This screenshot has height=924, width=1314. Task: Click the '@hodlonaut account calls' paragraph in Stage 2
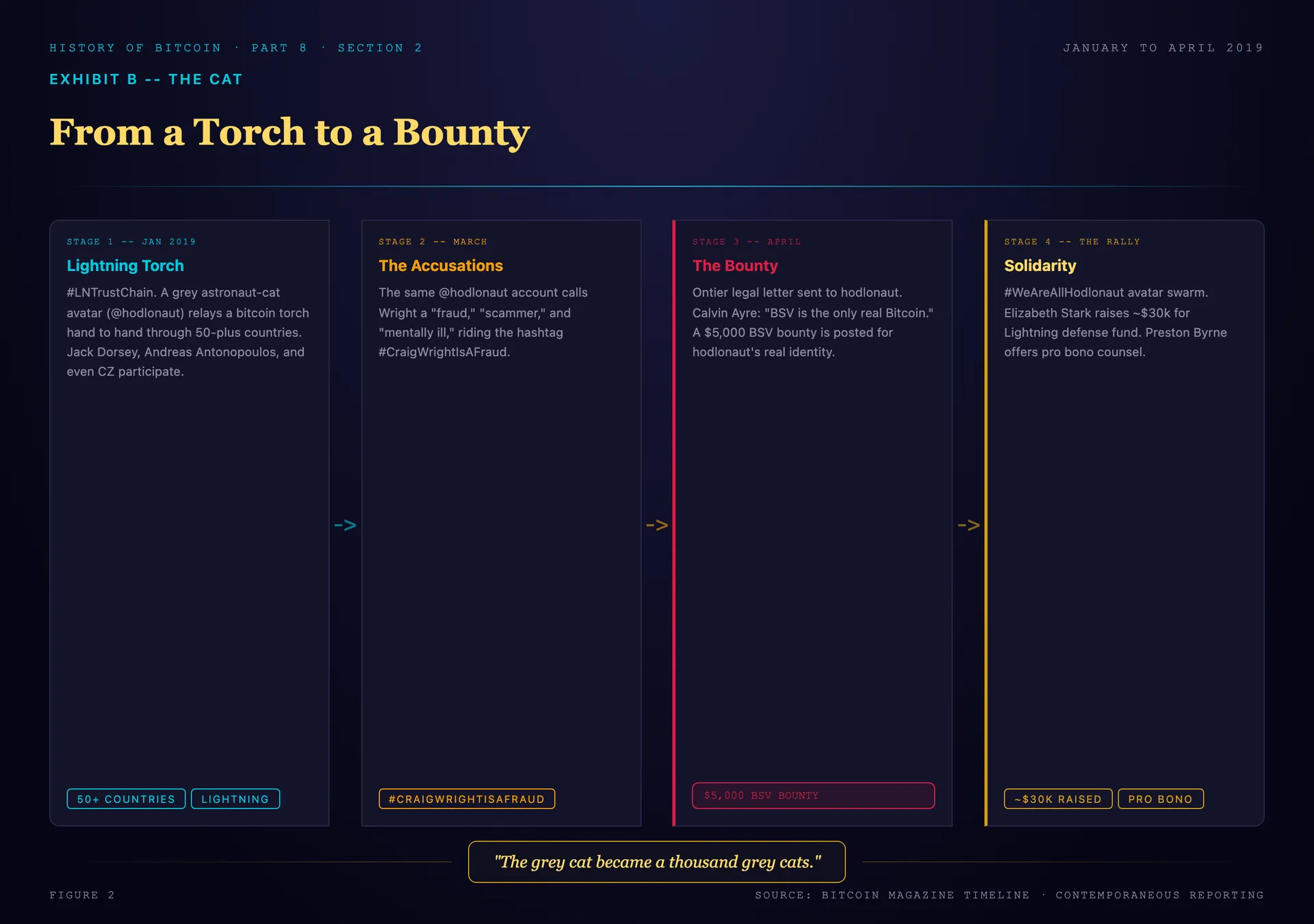pos(483,322)
